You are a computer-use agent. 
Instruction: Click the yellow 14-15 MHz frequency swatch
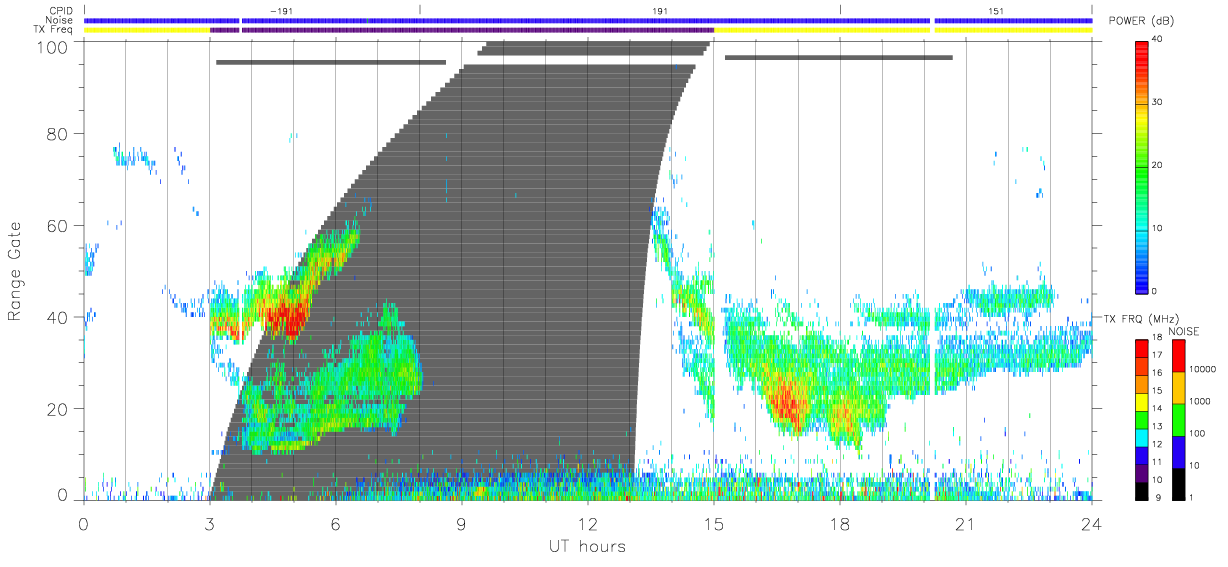(x=1142, y=400)
